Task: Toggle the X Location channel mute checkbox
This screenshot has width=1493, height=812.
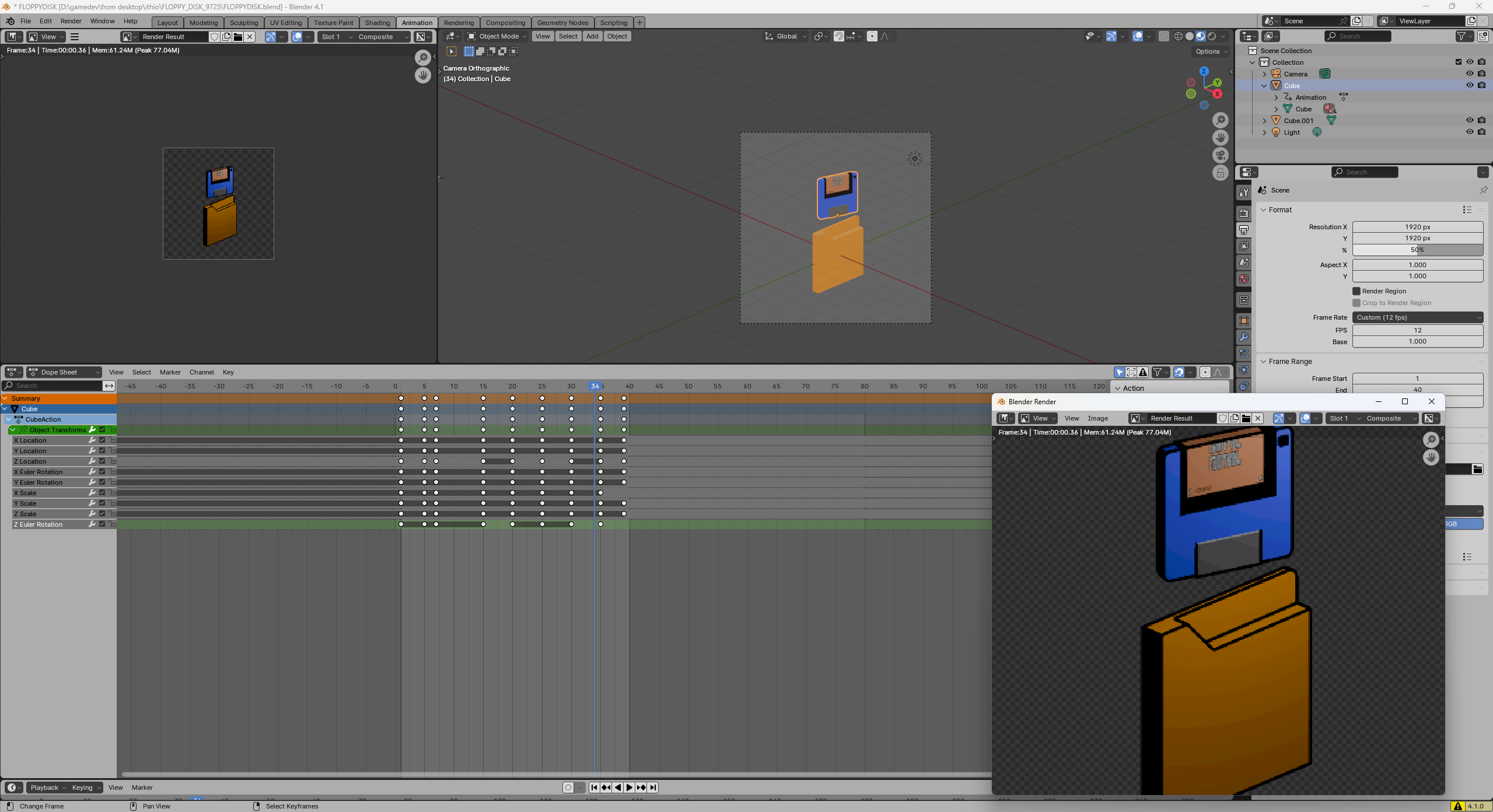Action: coord(102,440)
